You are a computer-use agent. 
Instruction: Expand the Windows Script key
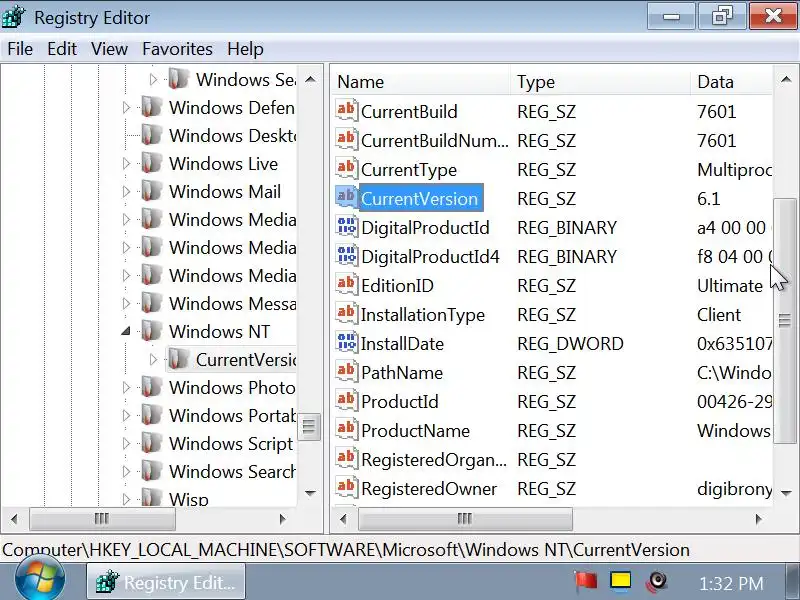tap(126, 444)
